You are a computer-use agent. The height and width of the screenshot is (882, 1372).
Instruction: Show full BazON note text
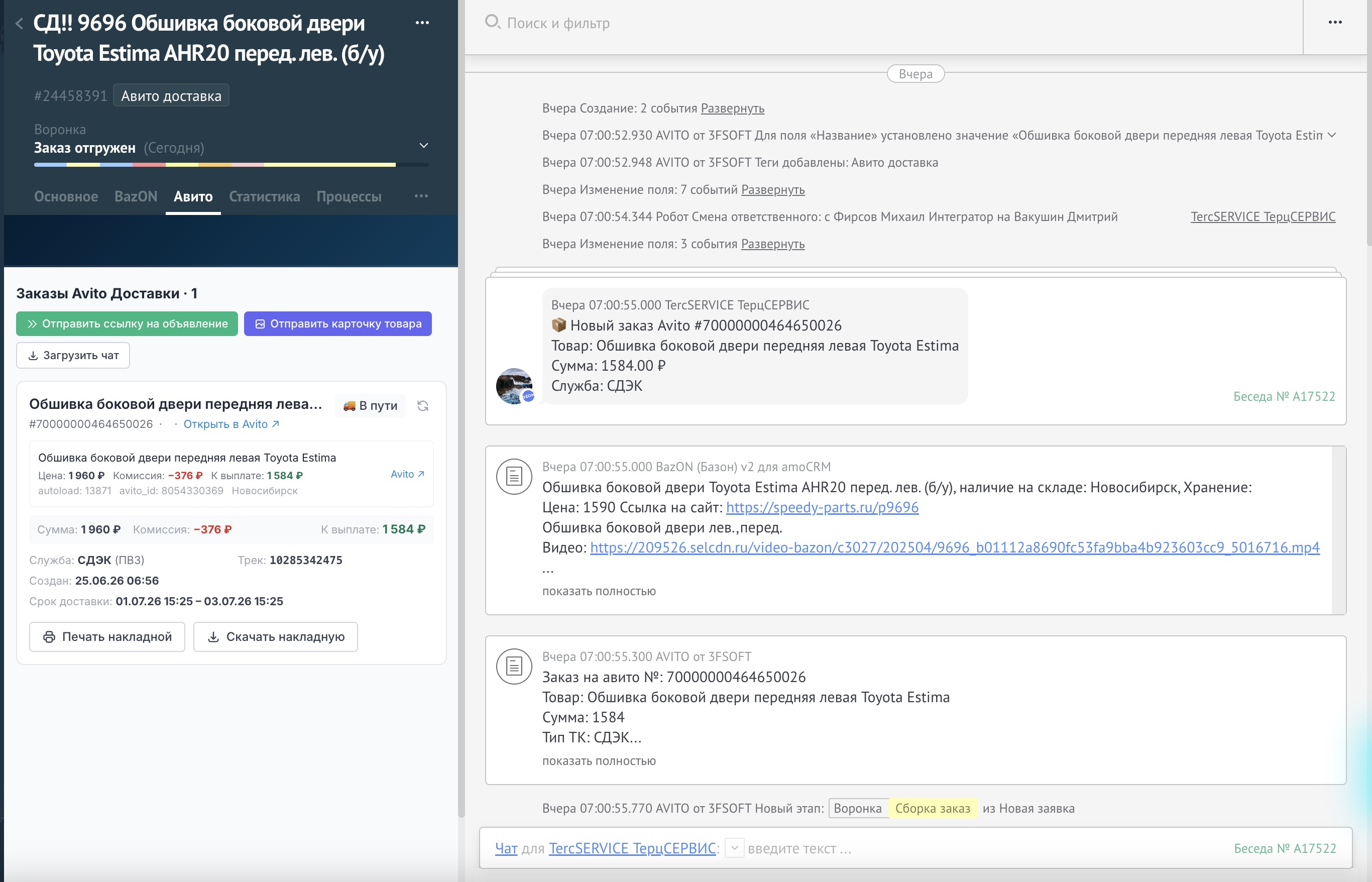(599, 591)
